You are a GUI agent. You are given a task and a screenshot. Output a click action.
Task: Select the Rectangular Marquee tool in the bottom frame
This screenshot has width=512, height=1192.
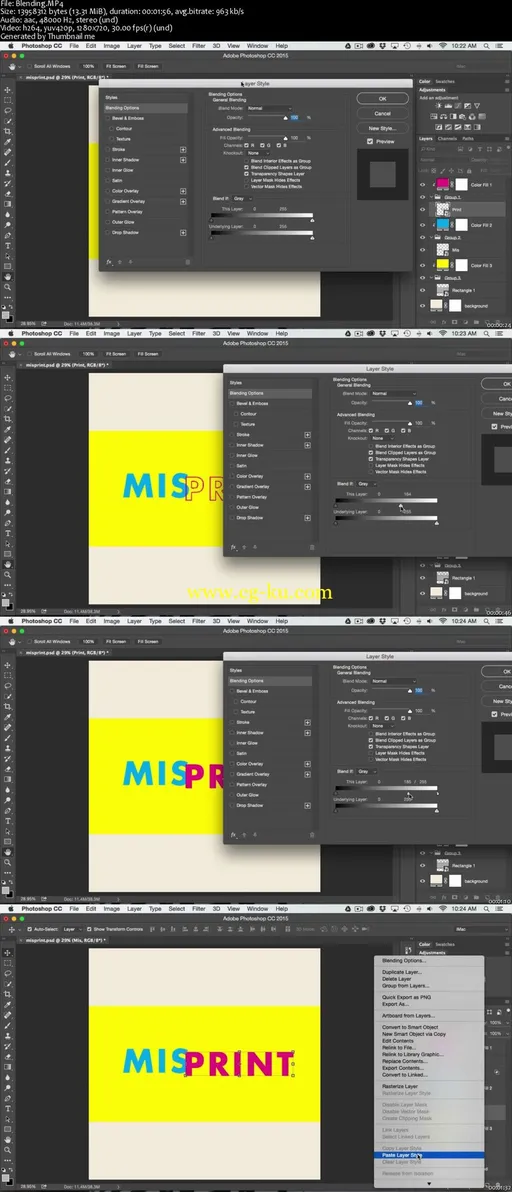8,962
